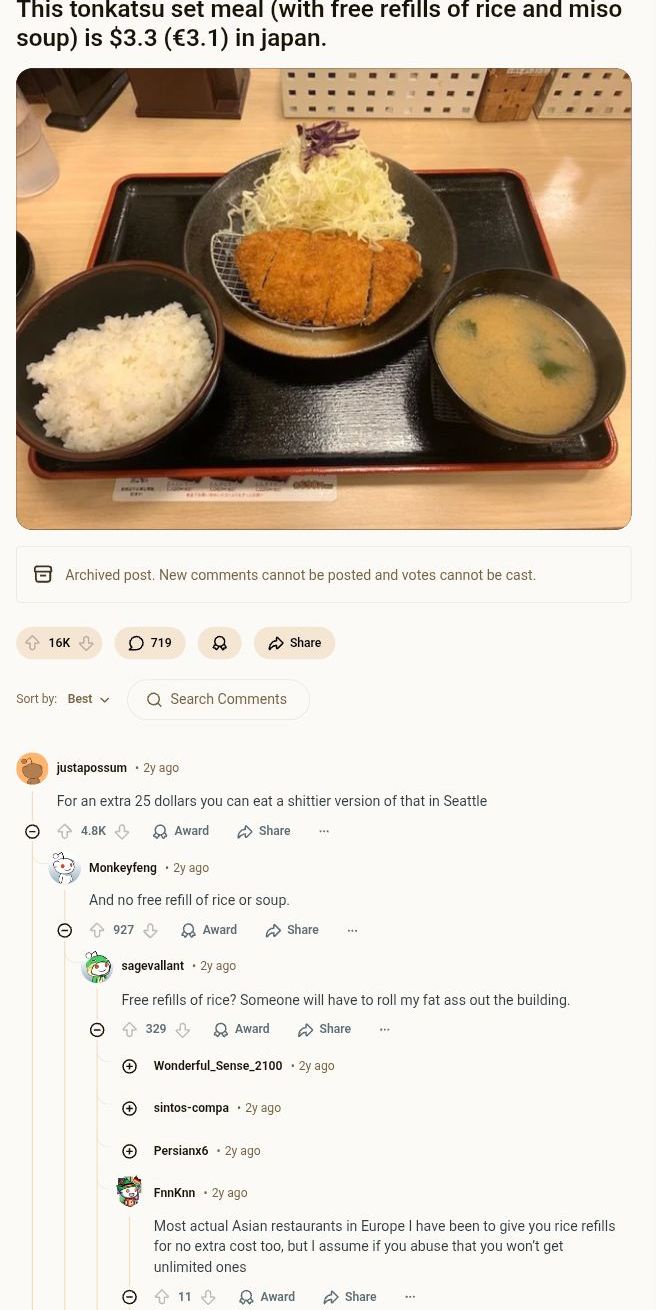Focus the Search Comments field
Screen dimensions: 656x1310
pyautogui.click(x=218, y=699)
